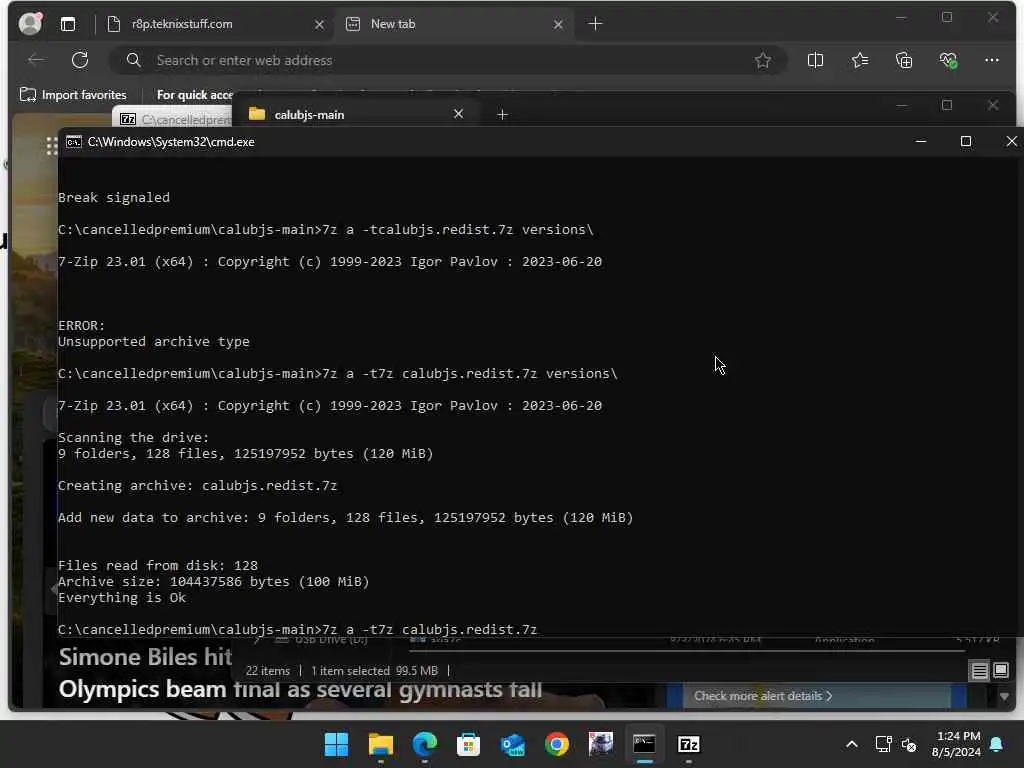Image resolution: width=1024 pixels, height=768 pixels.
Task: Open the Edge new tab apps grid
Action: click(51, 146)
